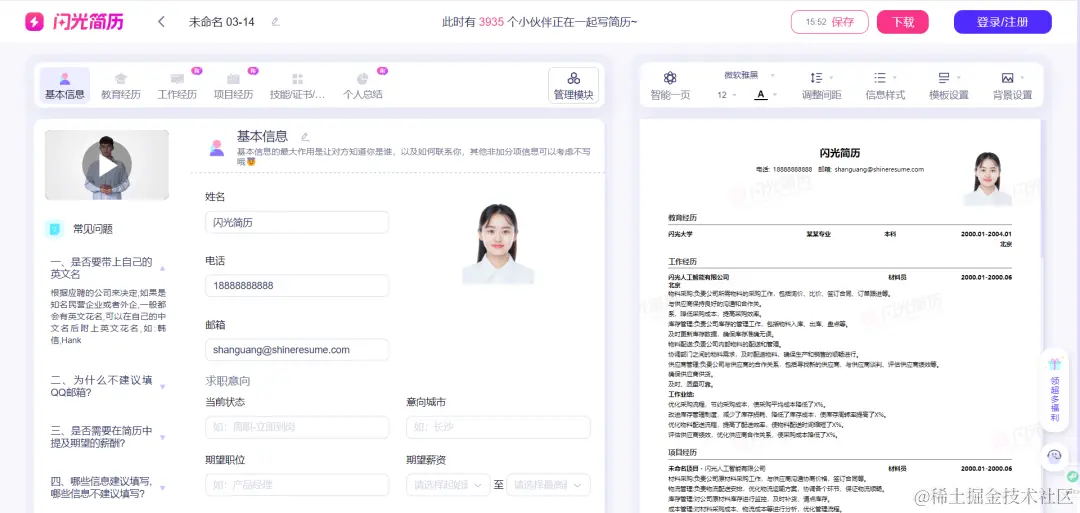Open the 管理模块 button

coord(573,85)
